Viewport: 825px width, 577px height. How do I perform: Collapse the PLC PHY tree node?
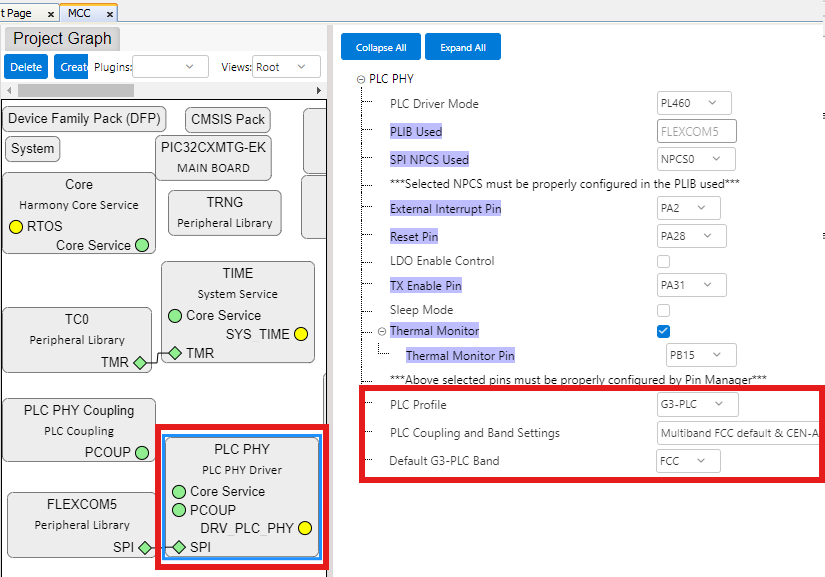tap(360, 79)
